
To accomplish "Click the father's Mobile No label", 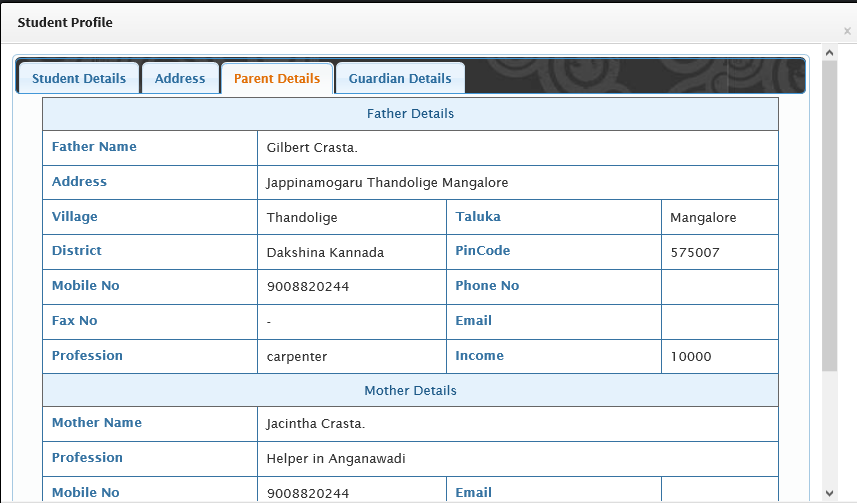I will [85, 285].
